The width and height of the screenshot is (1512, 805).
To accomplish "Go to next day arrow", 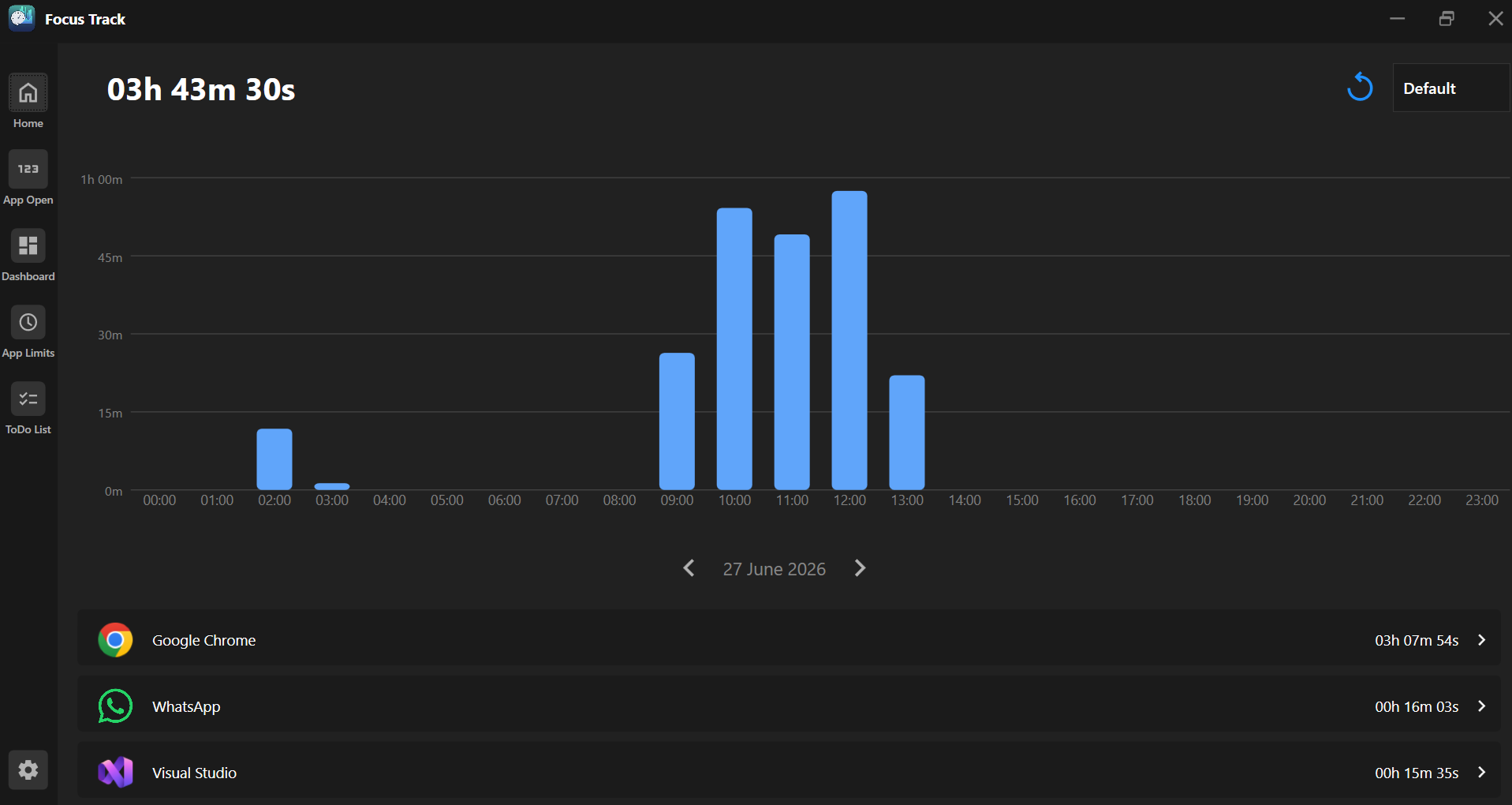I will point(861,568).
